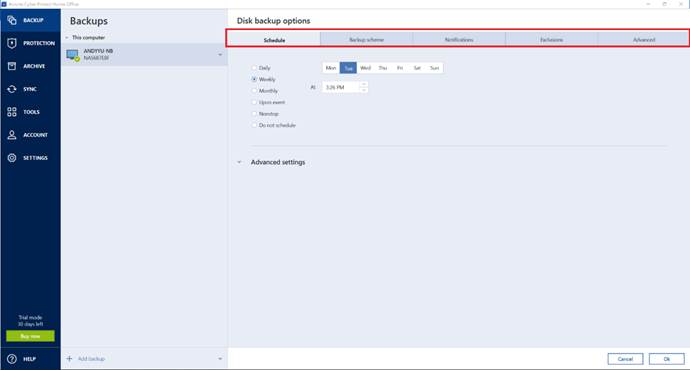This screenshot has width=690, height=370.
Task: Open the Backup section icon in sidebar
Action: (x=12, y=20)
